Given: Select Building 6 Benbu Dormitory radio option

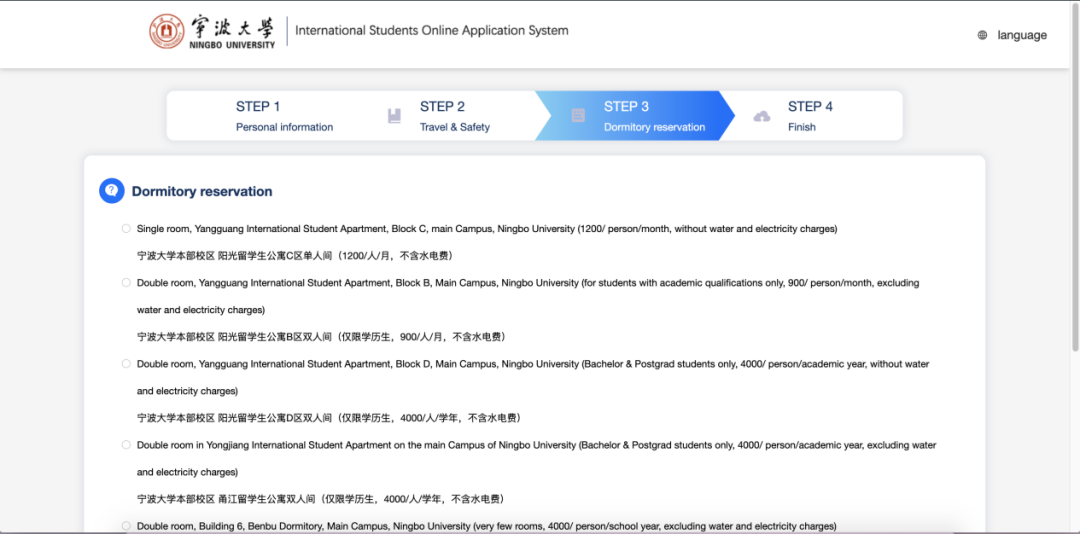Looking at the screenshot, I should click(126, 526).
